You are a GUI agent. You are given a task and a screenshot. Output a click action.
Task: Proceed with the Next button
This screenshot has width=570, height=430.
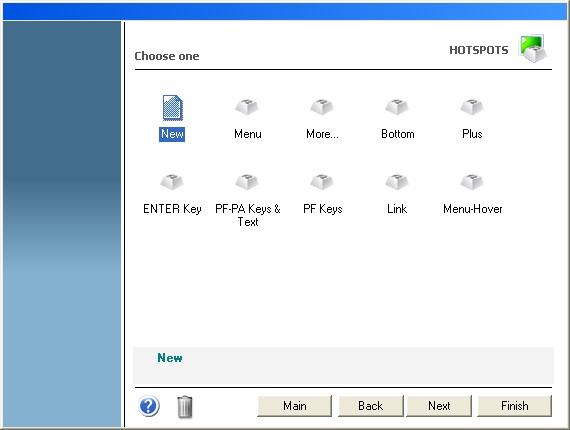(x=439, y=406)
